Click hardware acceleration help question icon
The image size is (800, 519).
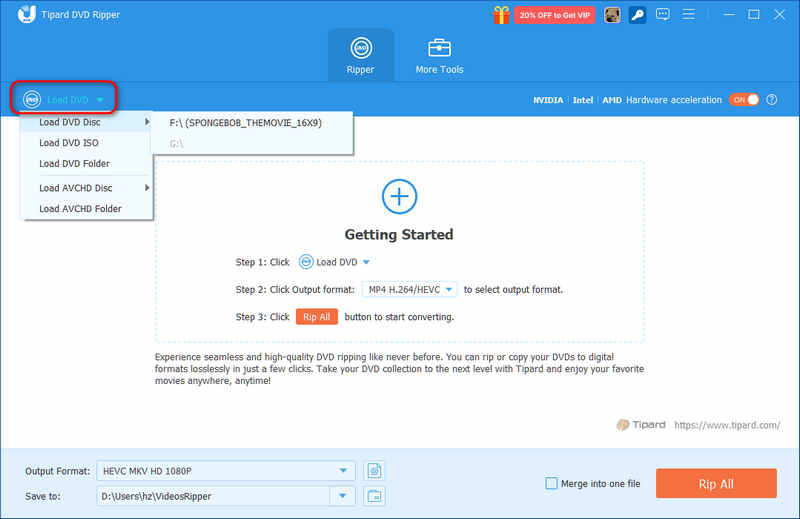click(772, 100)
